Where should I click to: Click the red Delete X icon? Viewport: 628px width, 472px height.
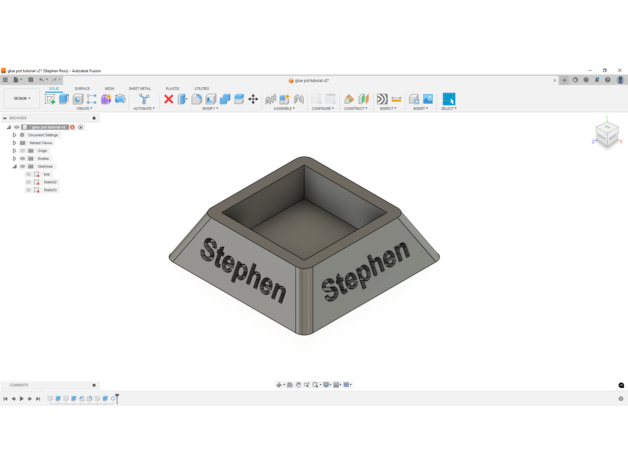coord(169,99)
